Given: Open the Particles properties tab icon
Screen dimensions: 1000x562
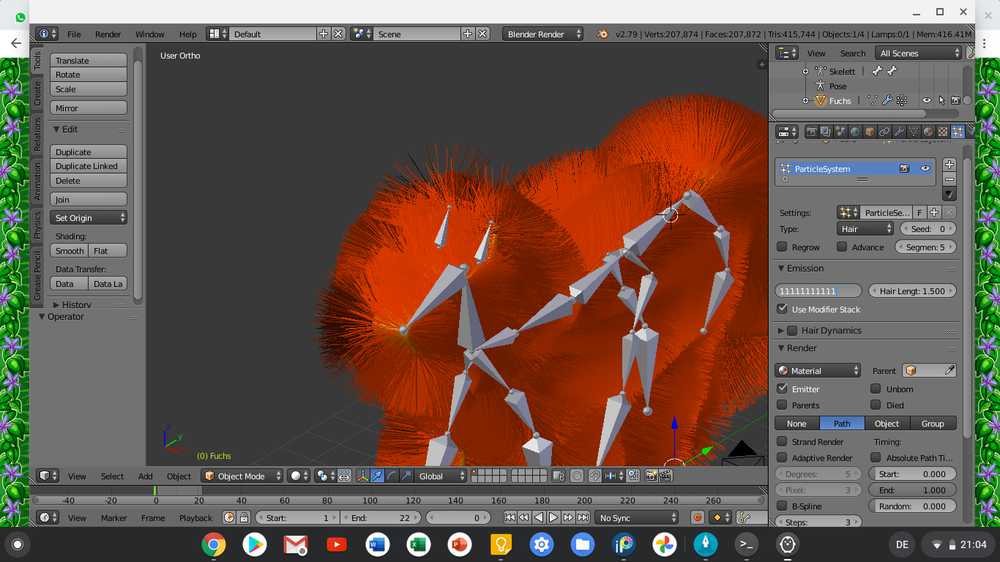Looking at the screenshot, I should pyautogui.click(x=957, y=131).
